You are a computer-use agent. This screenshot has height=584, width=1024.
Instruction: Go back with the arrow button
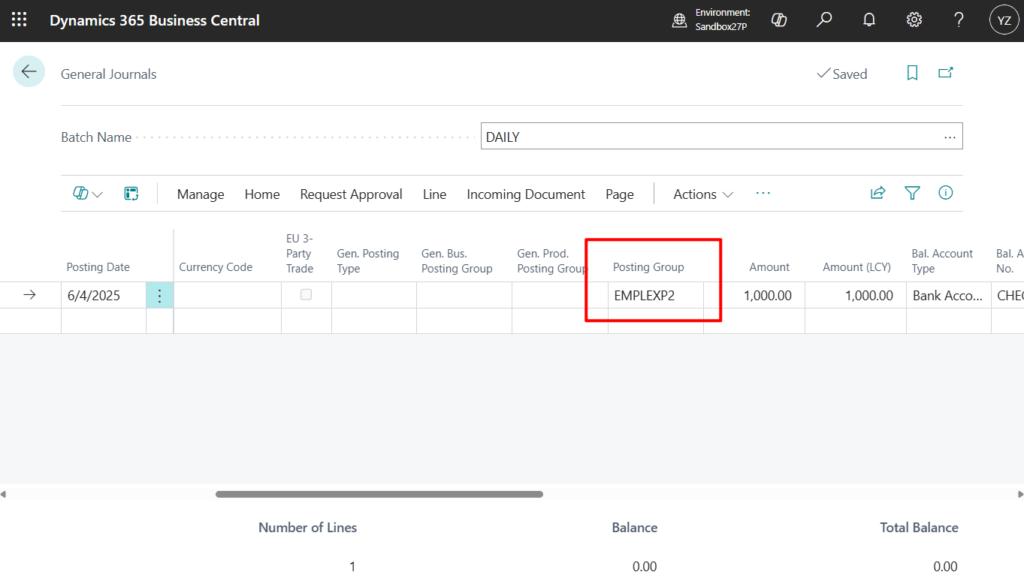pos(29,72)
